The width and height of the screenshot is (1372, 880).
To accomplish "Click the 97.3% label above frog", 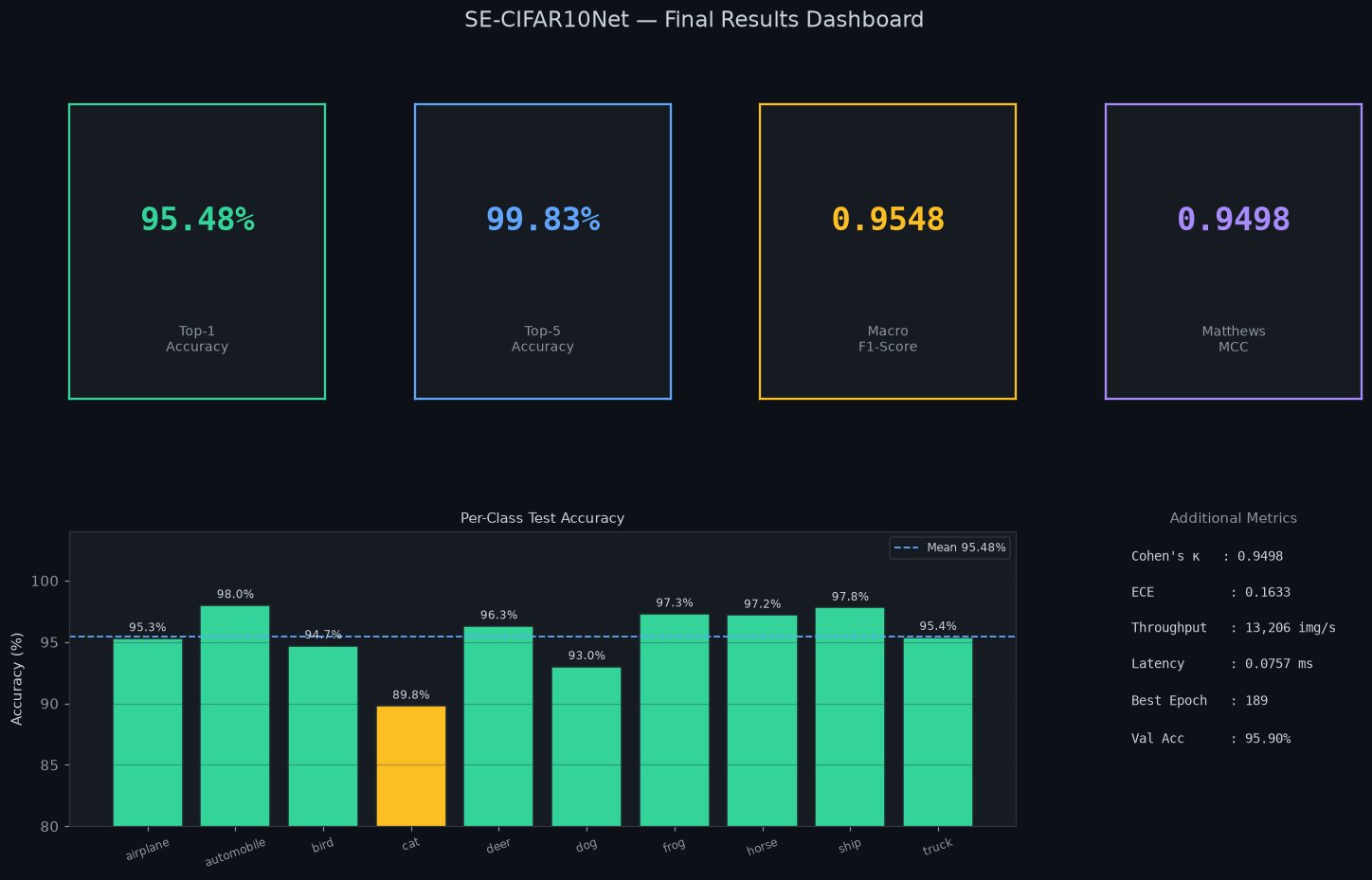I will tap(675, 603).
